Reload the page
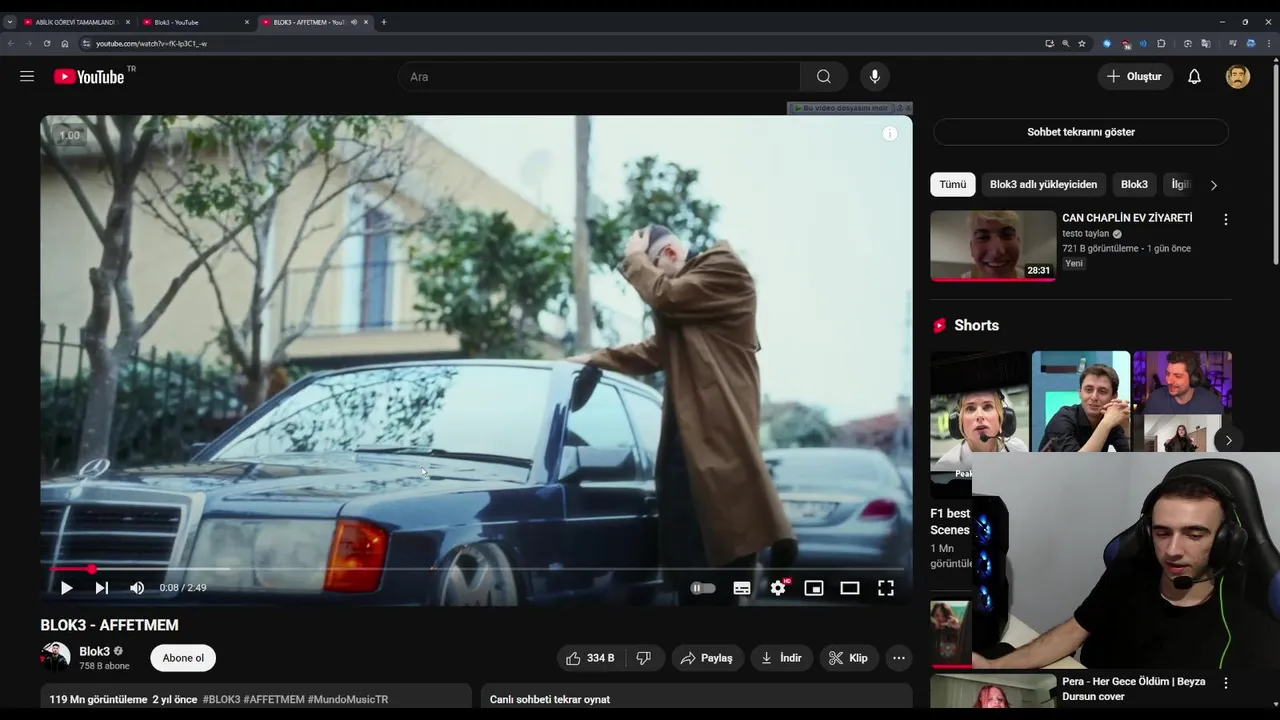This screenshot has height=720, width=1280. pyautogui.click(x=46, y=44)
